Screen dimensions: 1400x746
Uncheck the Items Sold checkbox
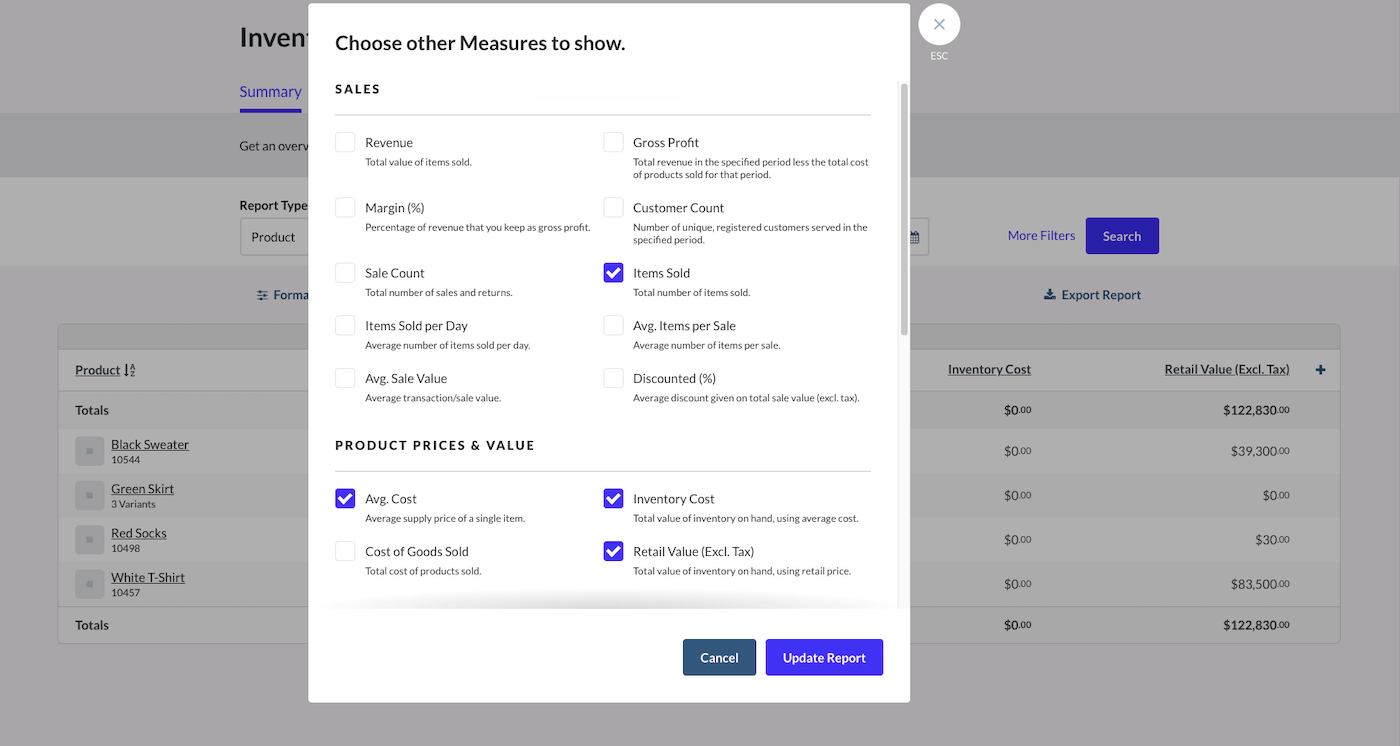click(x=613, y=273)
